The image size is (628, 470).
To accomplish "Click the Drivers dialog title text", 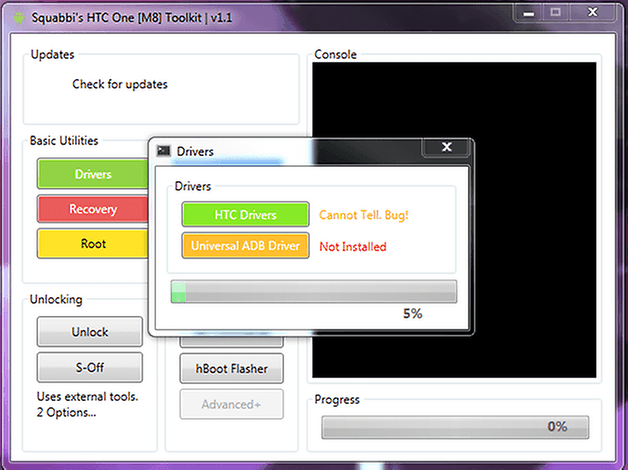I will 195,151.
